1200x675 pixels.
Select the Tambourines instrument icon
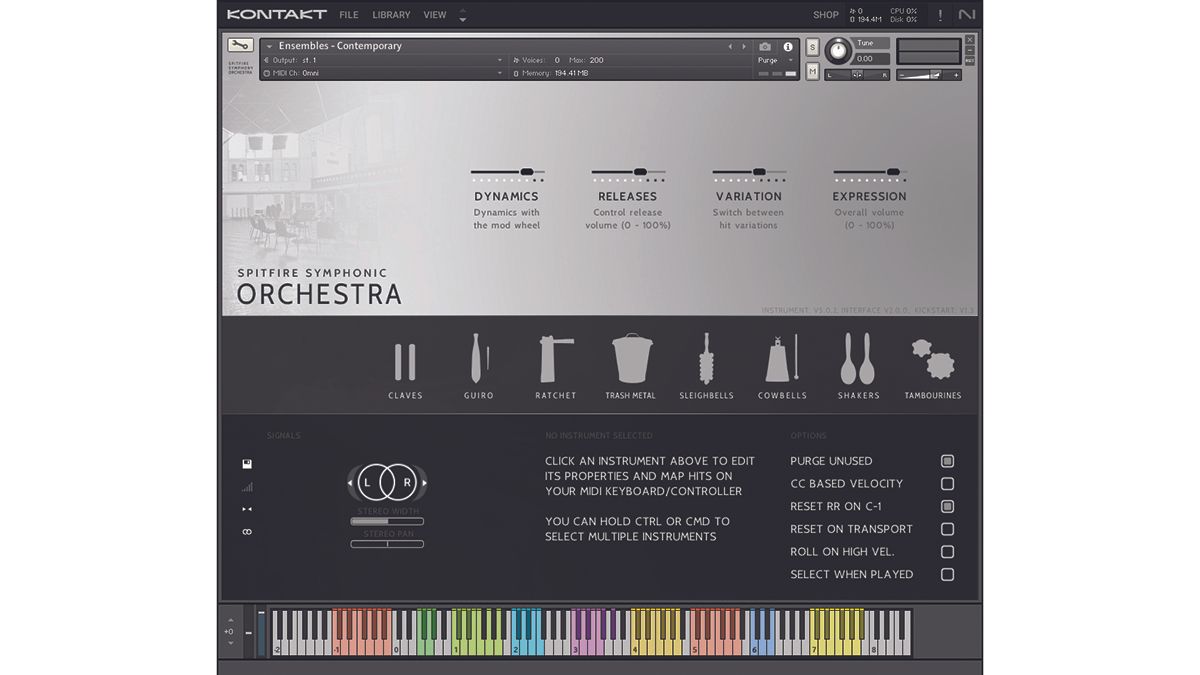click(x=933, y=358)
